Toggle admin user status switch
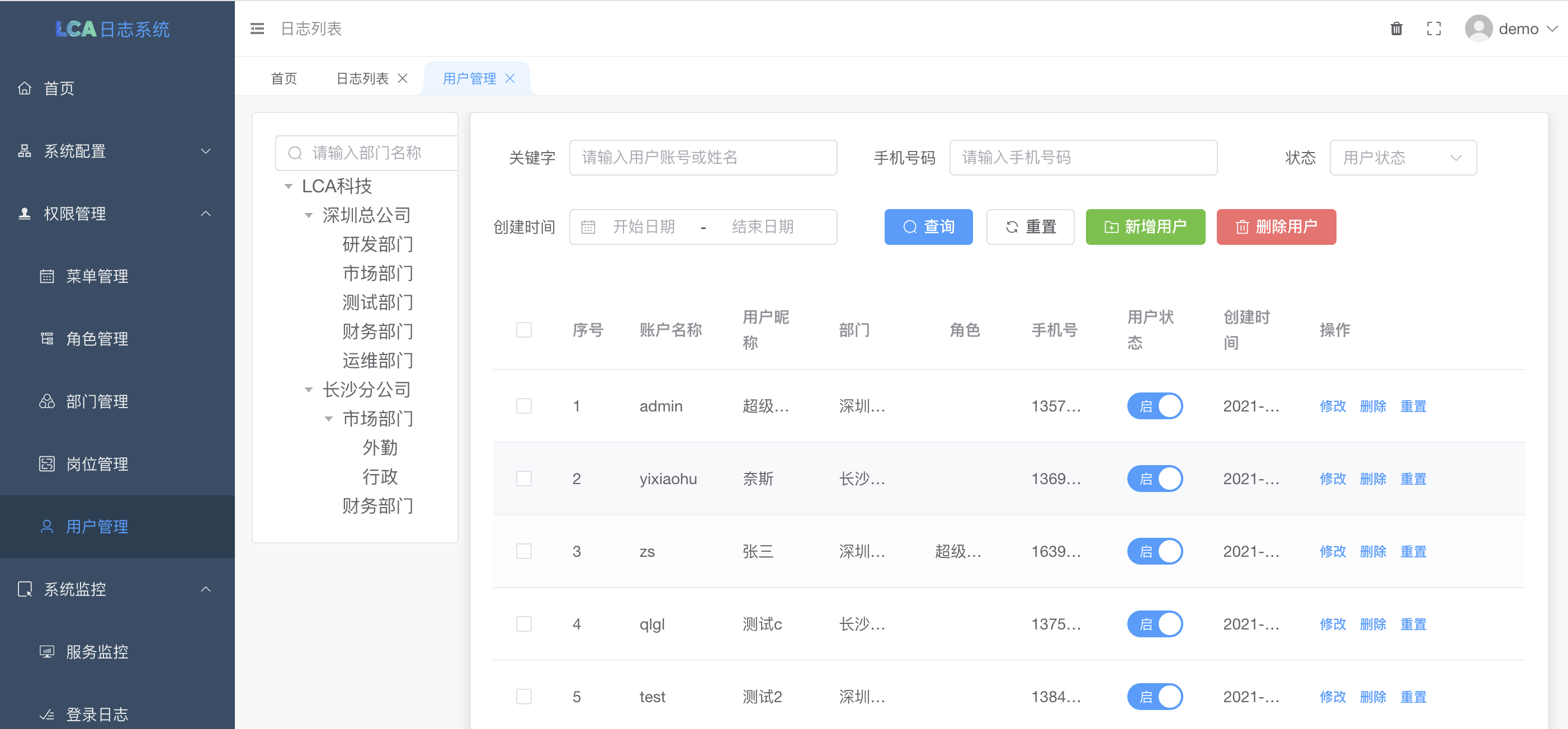 pos(1154,406)
